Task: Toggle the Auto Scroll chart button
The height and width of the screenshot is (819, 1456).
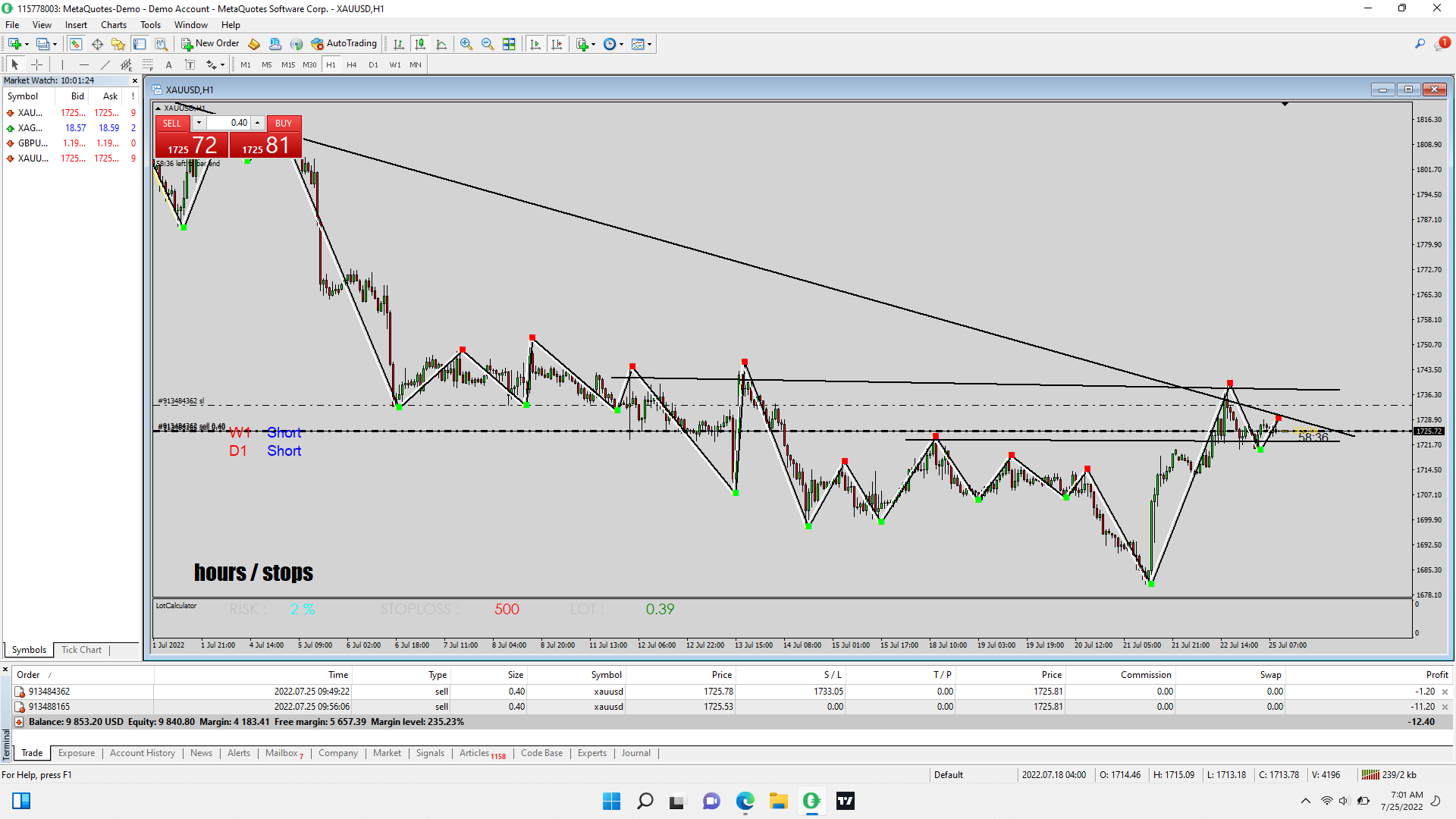Action: pyautogui.click(x=535, y=44)
